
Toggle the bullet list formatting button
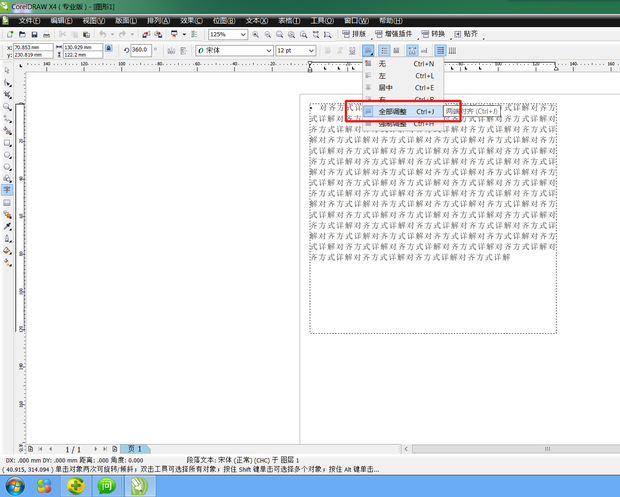(x=385, y=50)
